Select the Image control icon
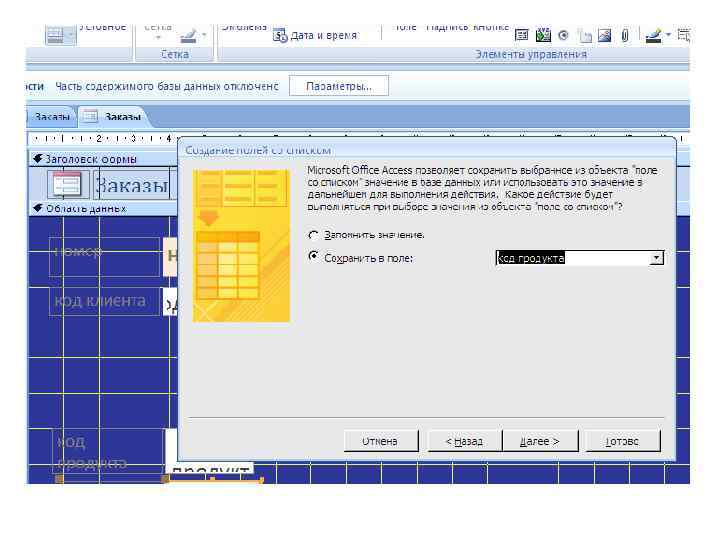Viewport: 720px width, 540px height. (x=604, y=35)
